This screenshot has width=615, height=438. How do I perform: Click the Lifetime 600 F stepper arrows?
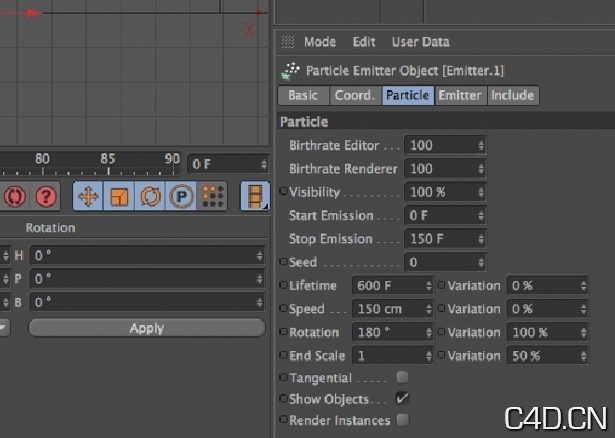[429, 285]
